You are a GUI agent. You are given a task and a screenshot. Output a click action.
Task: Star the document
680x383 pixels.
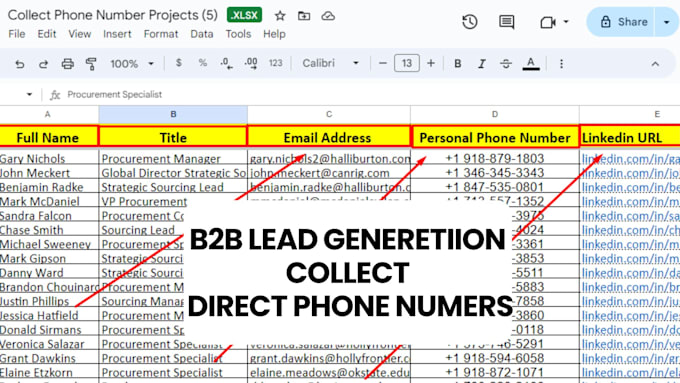280,16
